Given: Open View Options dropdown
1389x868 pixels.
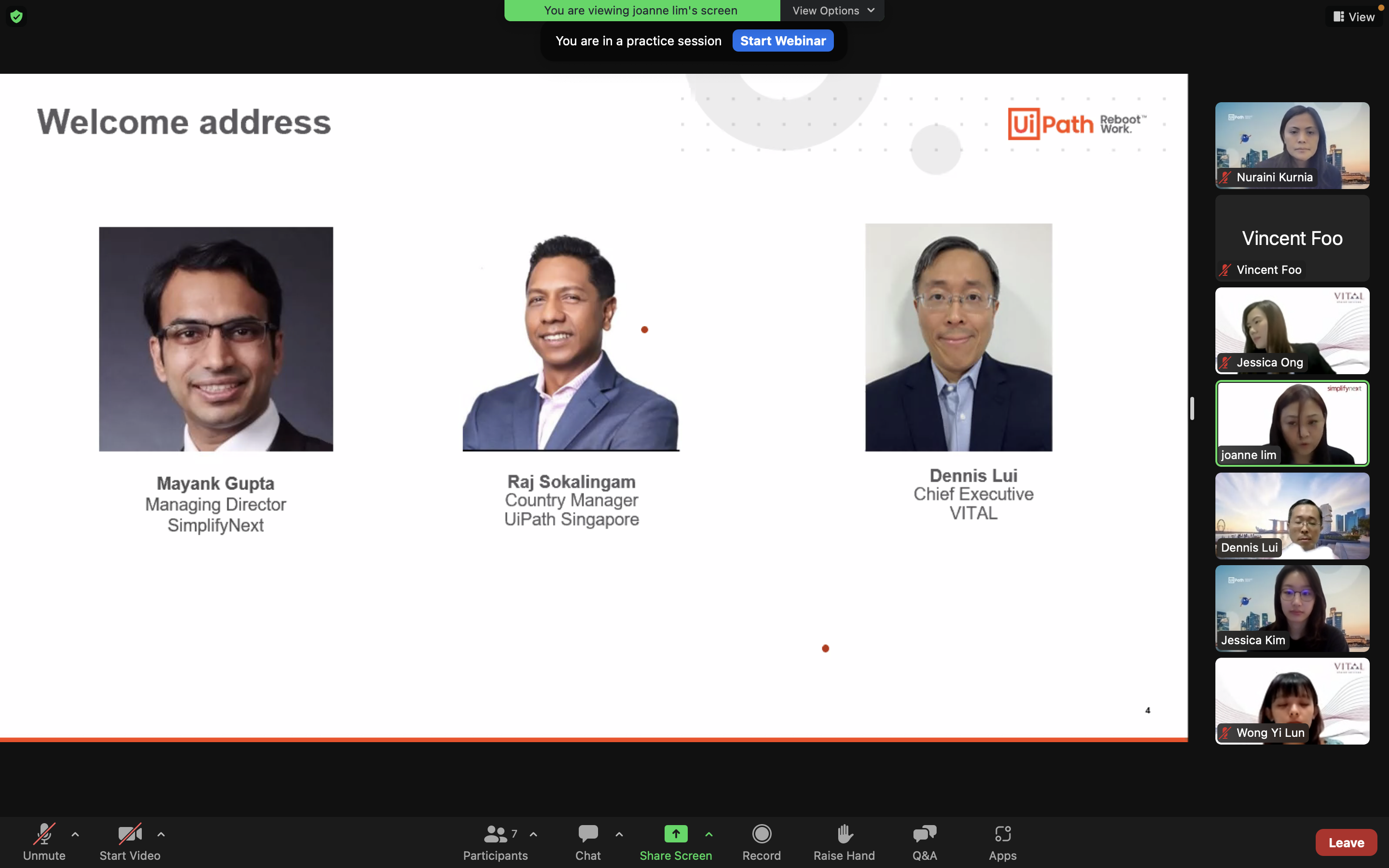Looking at the screenshot, I should tap(832, 10).
